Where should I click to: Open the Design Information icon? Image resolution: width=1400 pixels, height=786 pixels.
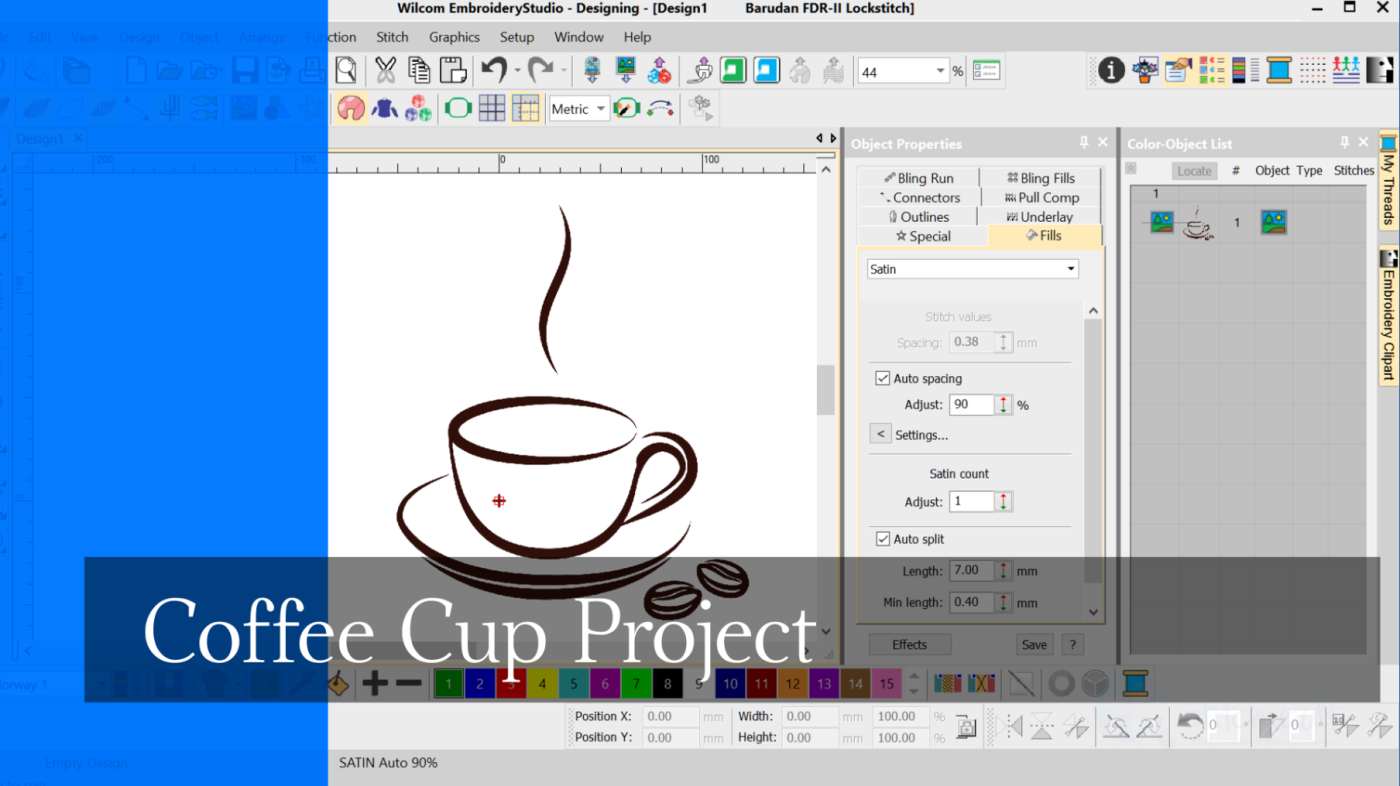click(x=1111, y=70)
